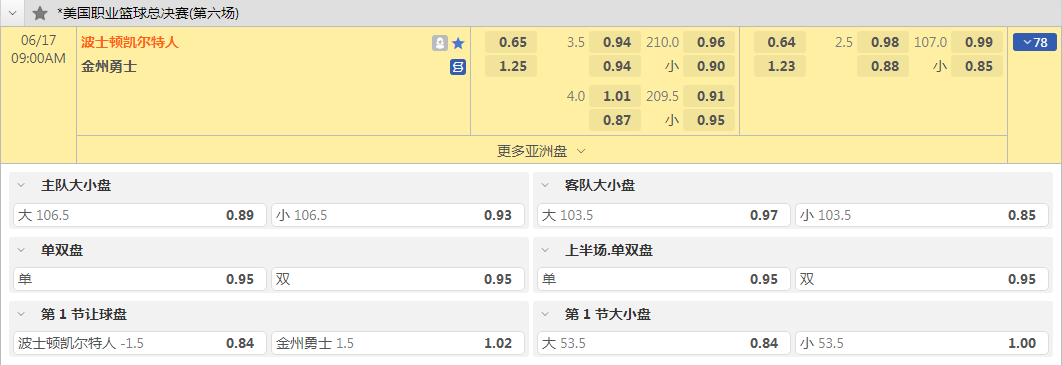Collapse the league header chevron
Screen dimensions: 1062x365
coord(12,13)
